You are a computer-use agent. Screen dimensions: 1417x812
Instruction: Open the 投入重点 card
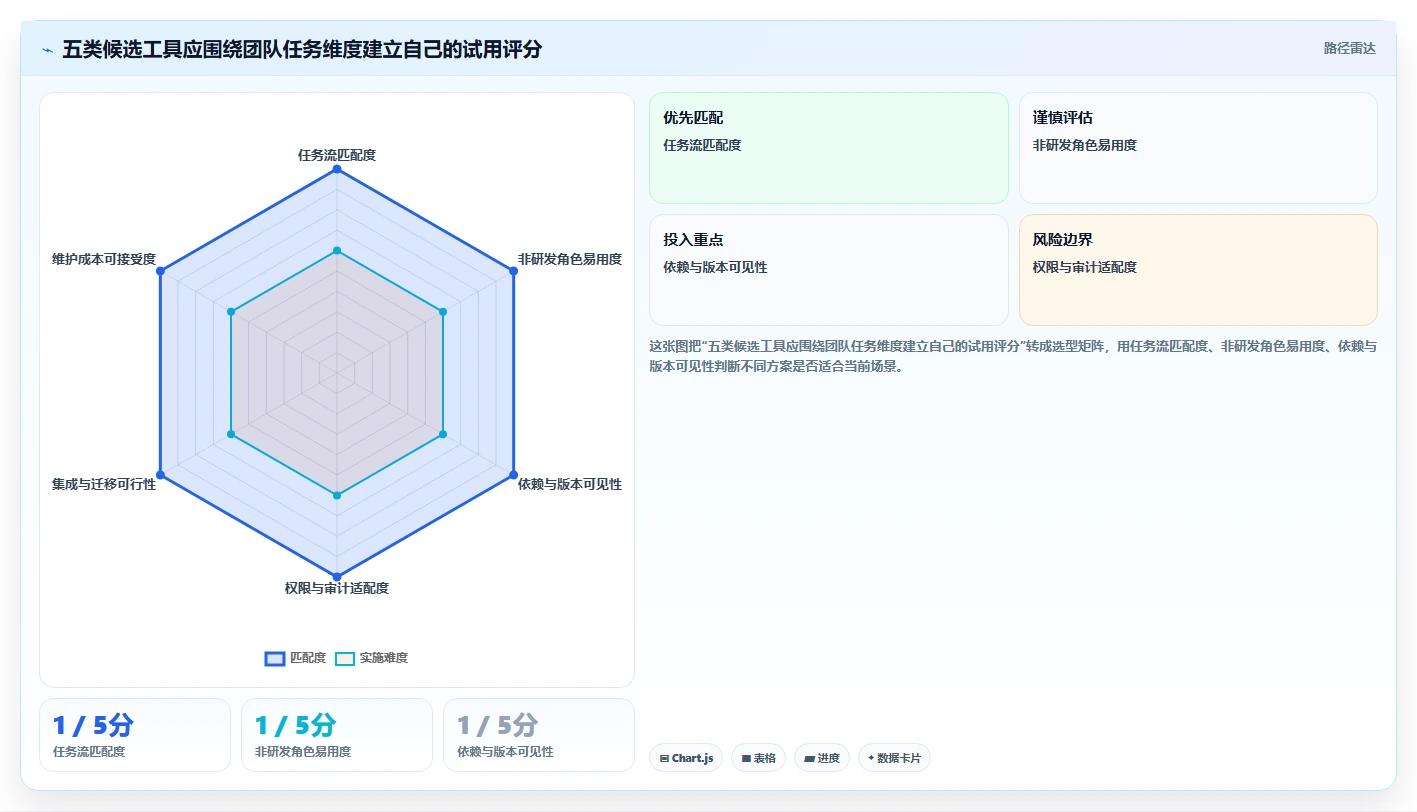829,270
